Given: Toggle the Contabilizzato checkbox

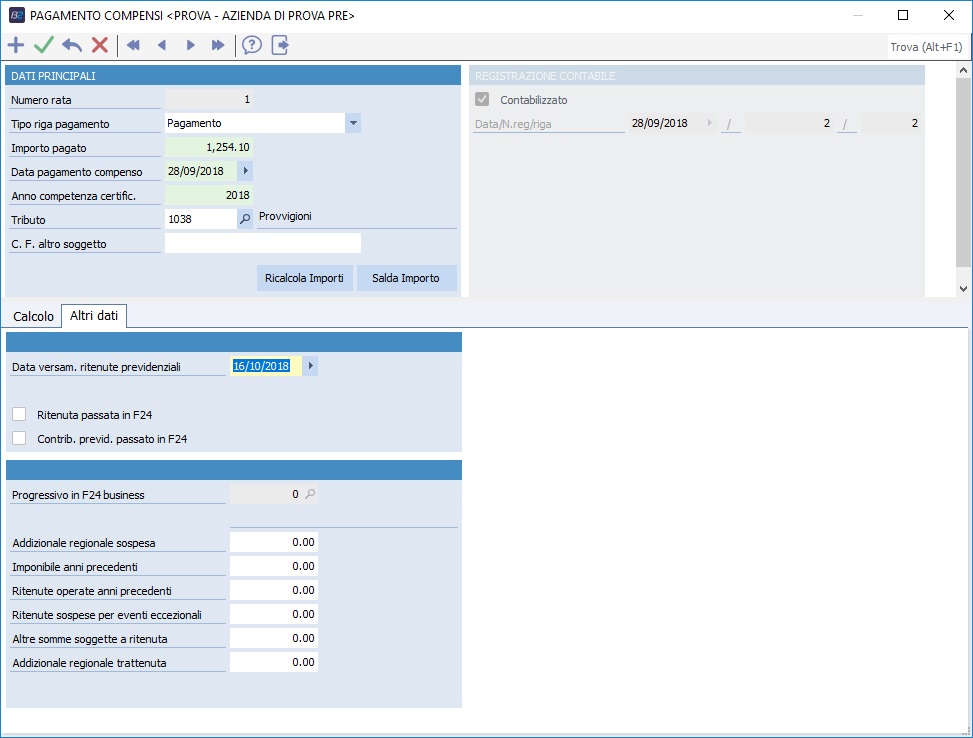Looking at the screenshot, I should 483,100.
